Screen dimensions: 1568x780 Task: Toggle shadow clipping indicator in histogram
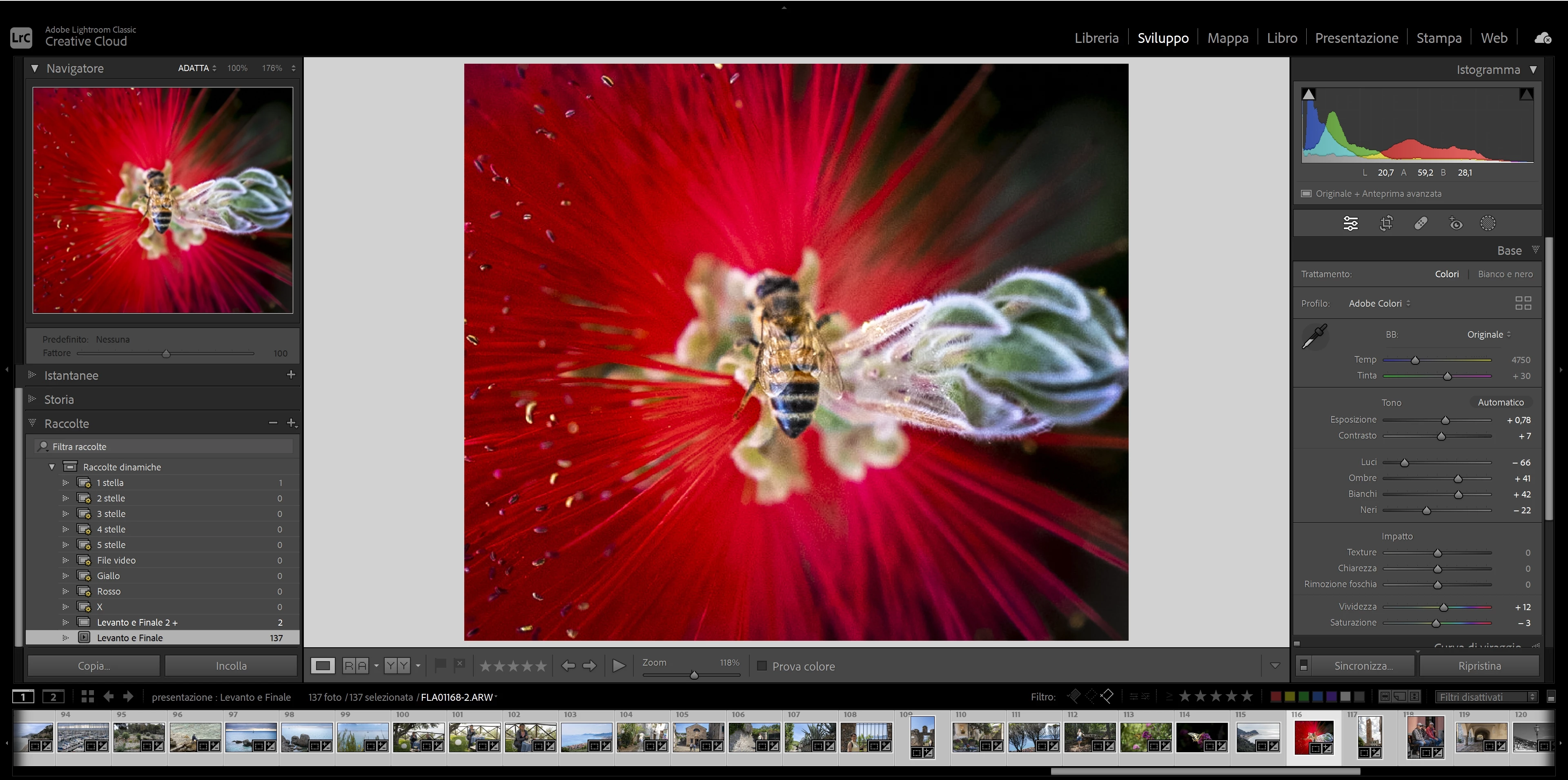pos(1309,94)
